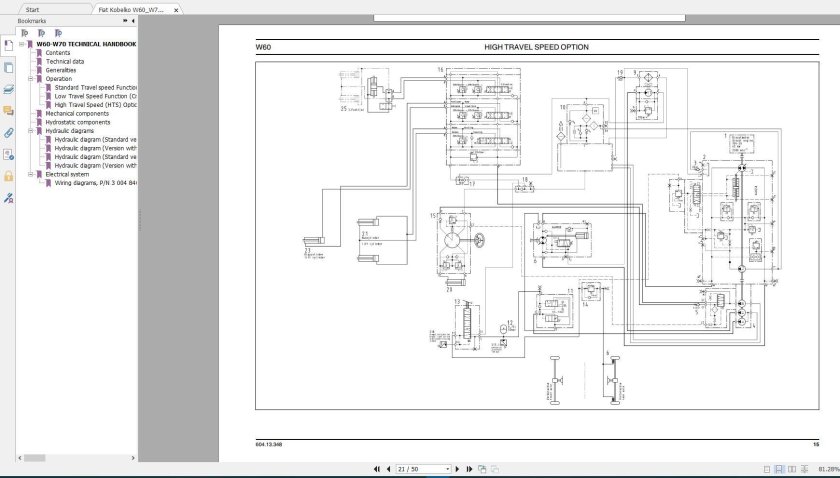Open the Technical data bookmark
Viewport: 840px width, 478px height.
(64, 61)
